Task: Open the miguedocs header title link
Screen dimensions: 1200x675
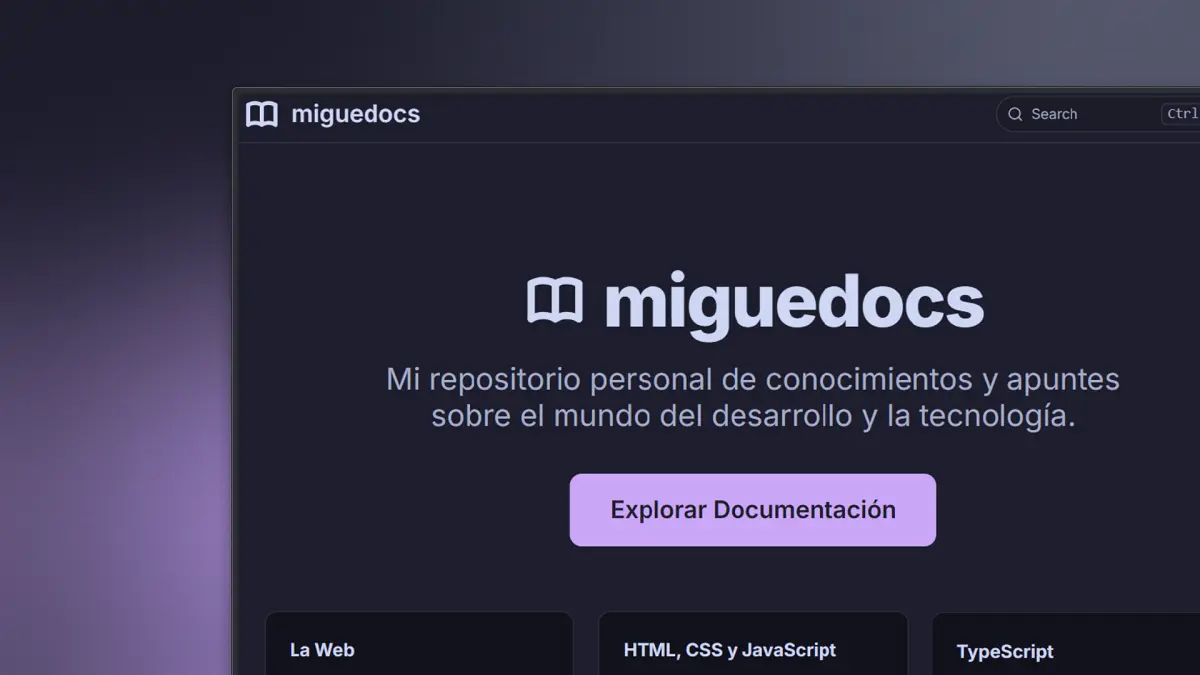Action: (x=355, y=114)
